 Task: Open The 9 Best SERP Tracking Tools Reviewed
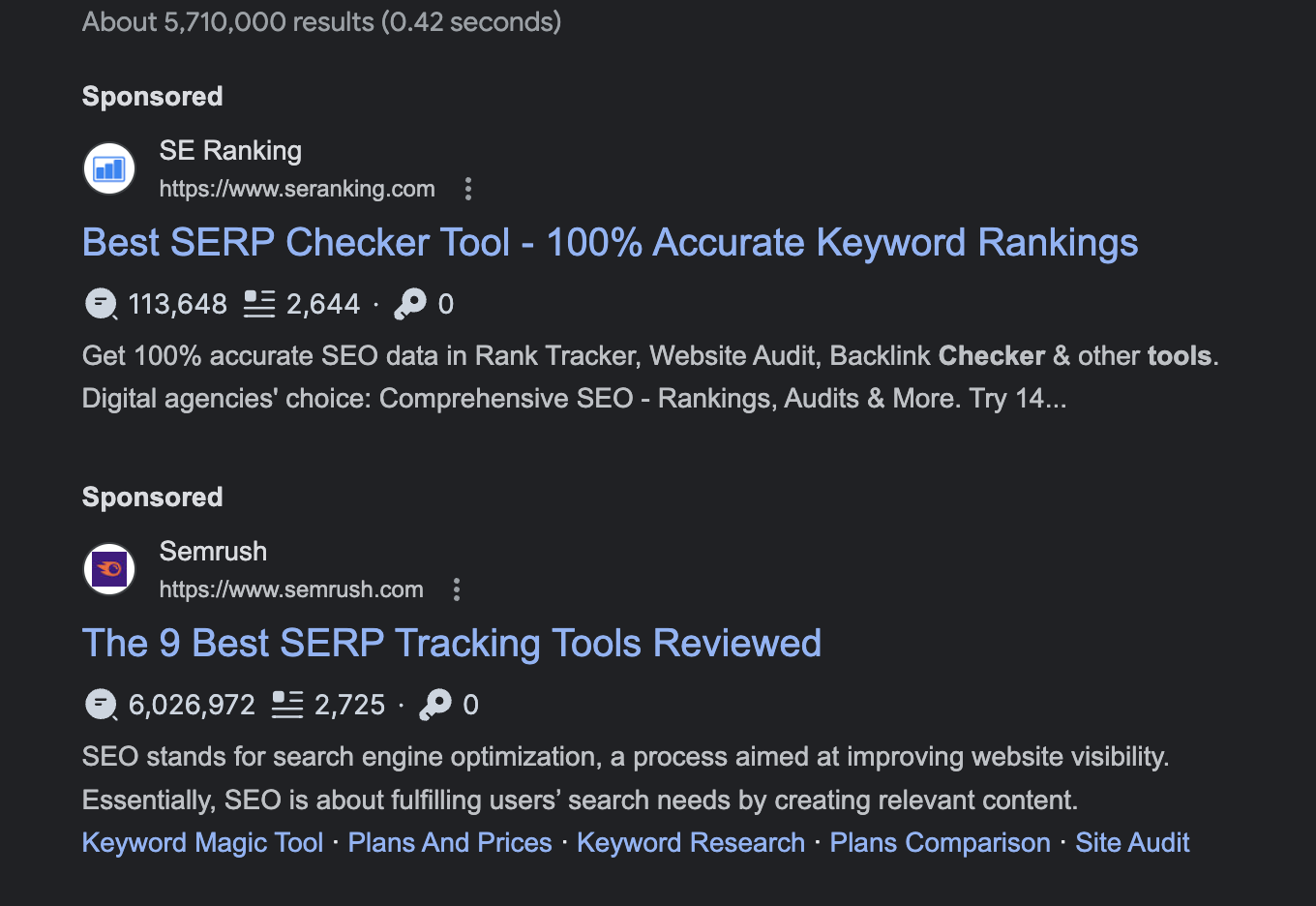coord(451,643)
